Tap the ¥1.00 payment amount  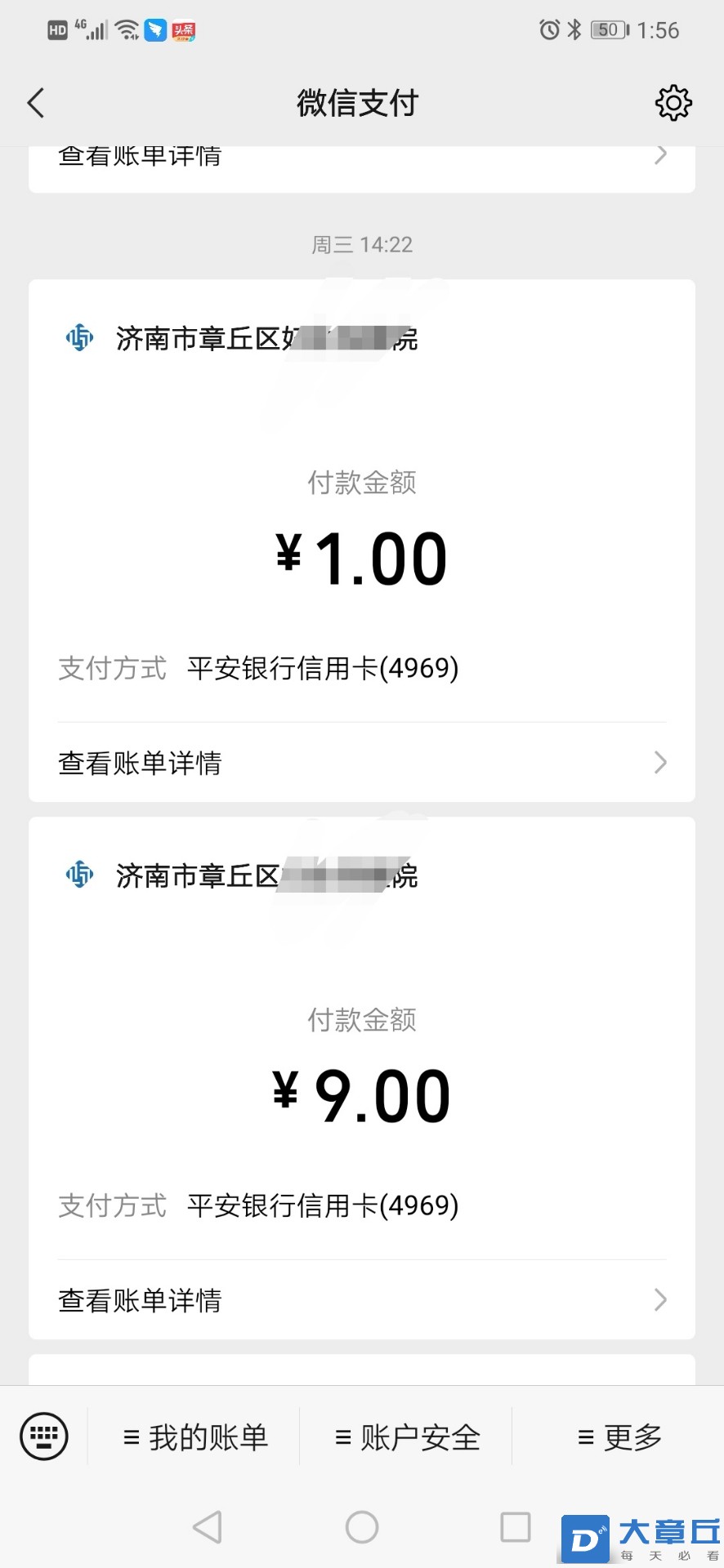coord(362,559)
